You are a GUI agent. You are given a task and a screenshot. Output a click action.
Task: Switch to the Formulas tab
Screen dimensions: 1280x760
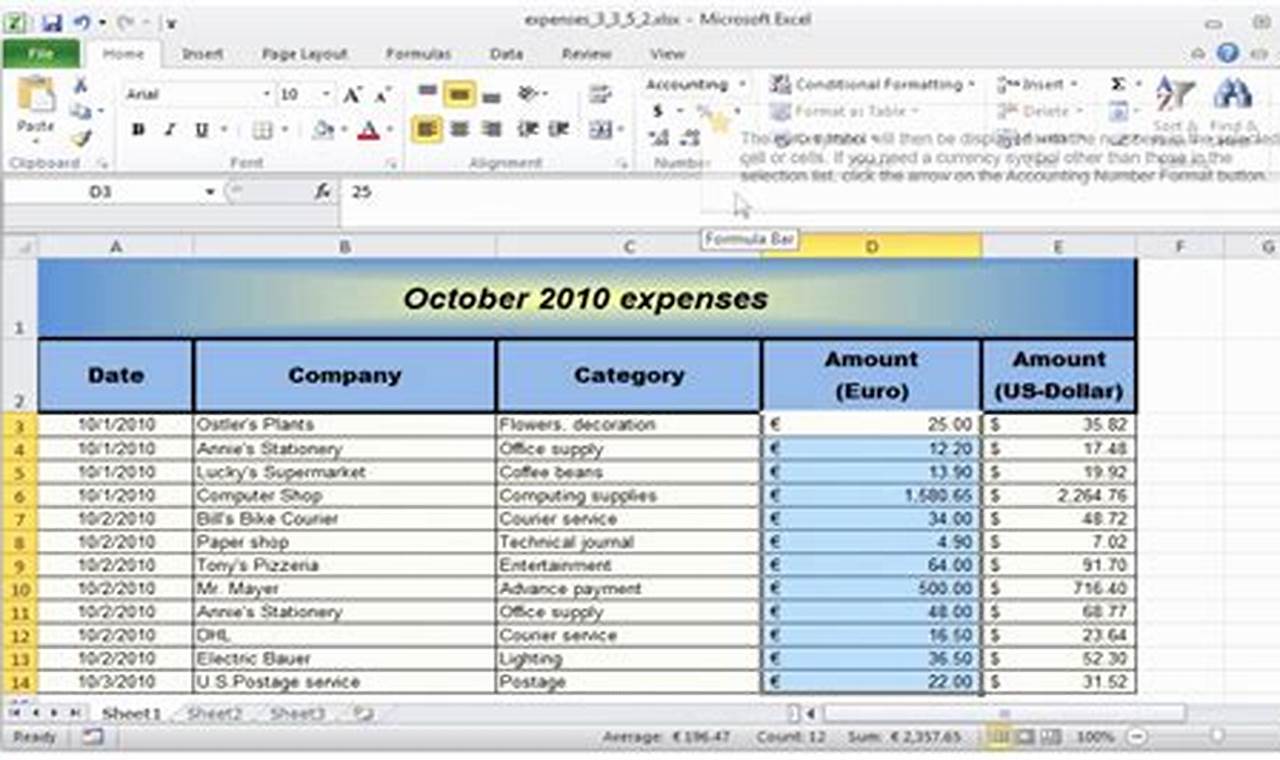(418, 54)
